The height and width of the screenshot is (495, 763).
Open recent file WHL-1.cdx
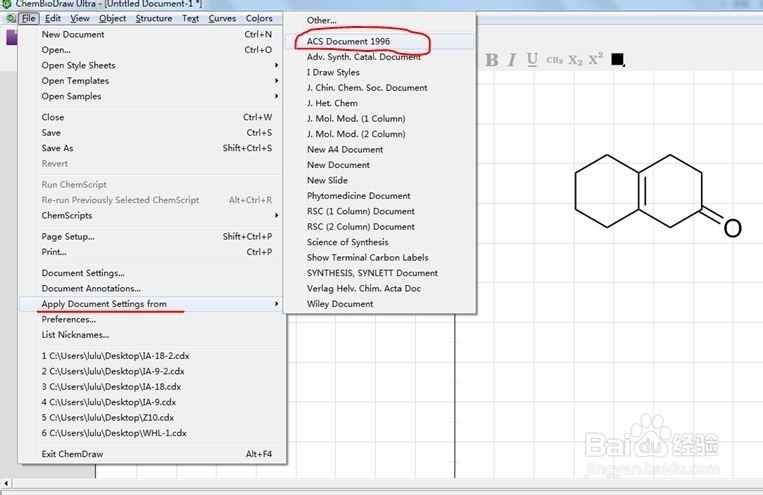(151, 433)
